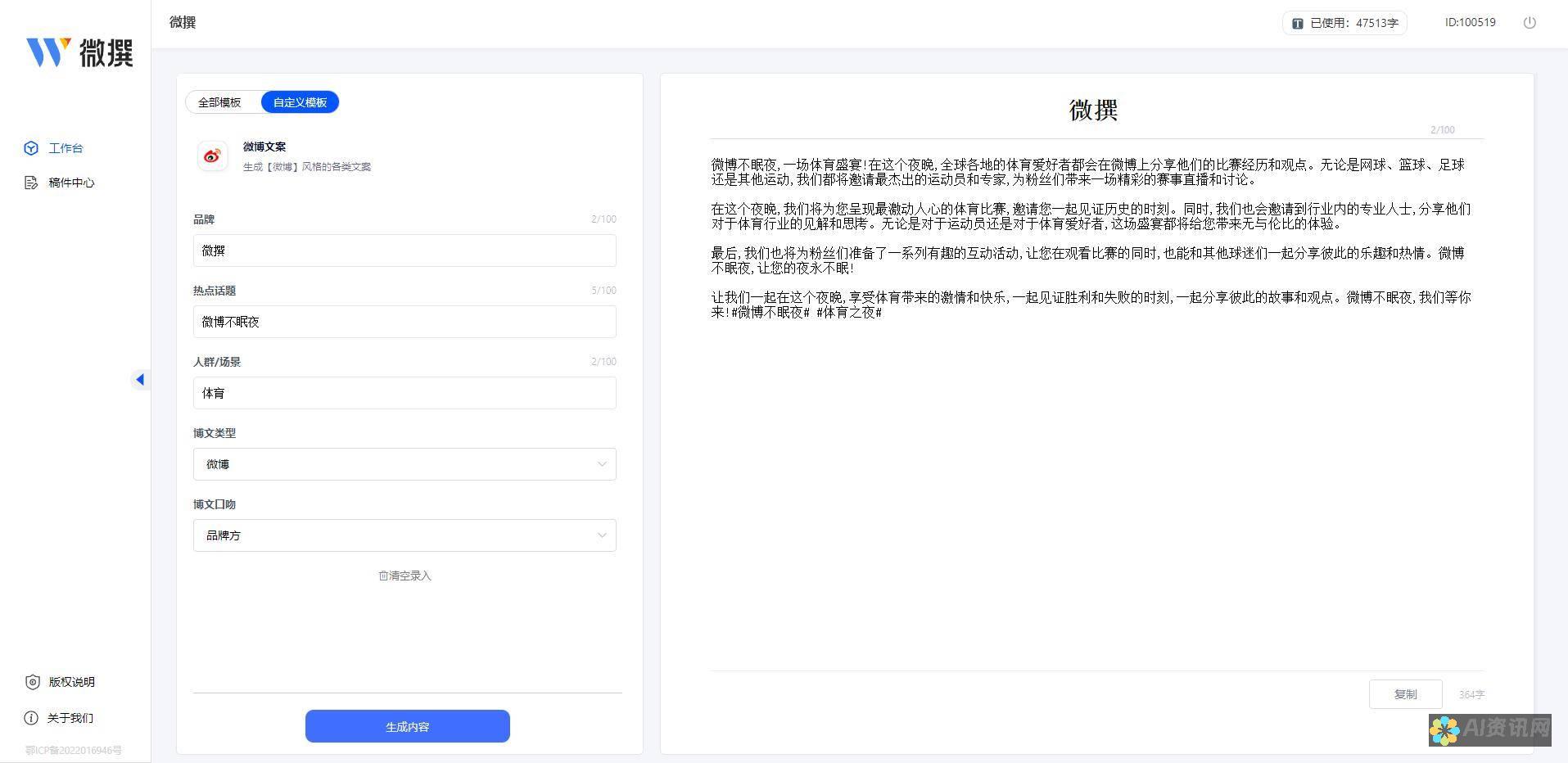Open the 稿件中心 document icon in sidebar
This screenshot has width=1568, height=763.
31,183
